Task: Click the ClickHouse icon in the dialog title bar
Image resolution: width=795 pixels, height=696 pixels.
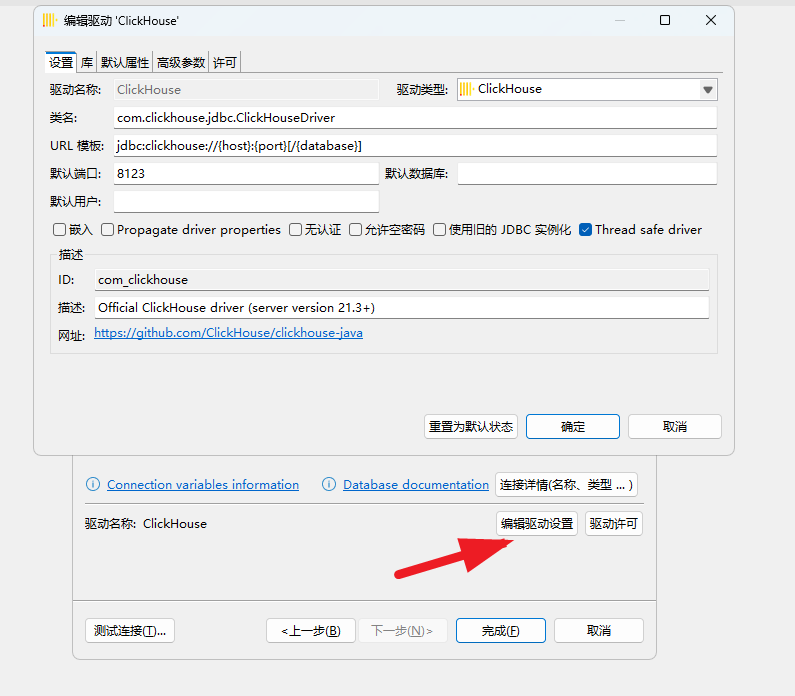Action: 49,20
